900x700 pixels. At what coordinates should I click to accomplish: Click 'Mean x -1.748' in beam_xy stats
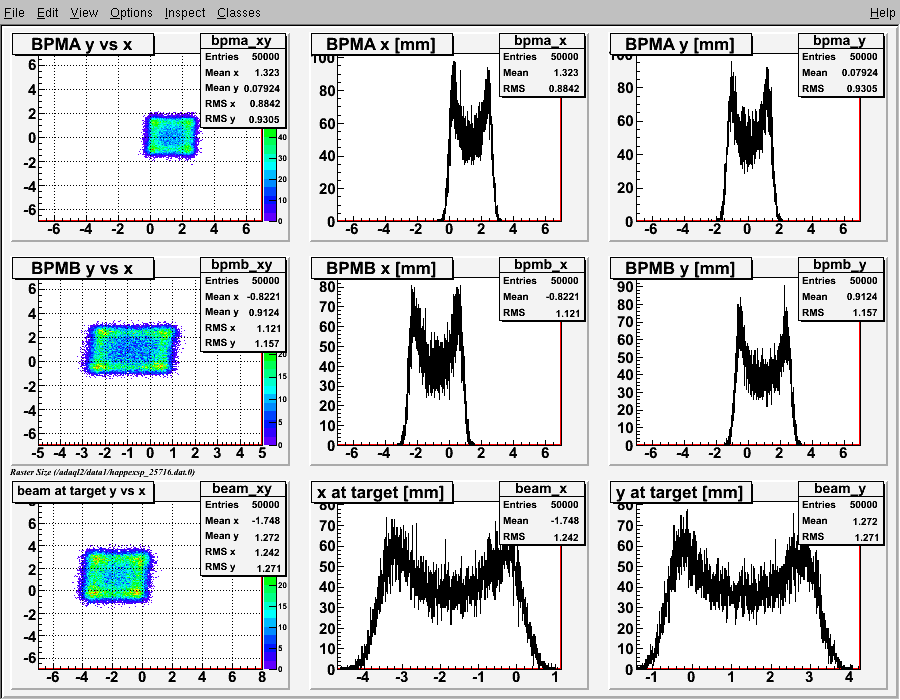coord(242,520)
